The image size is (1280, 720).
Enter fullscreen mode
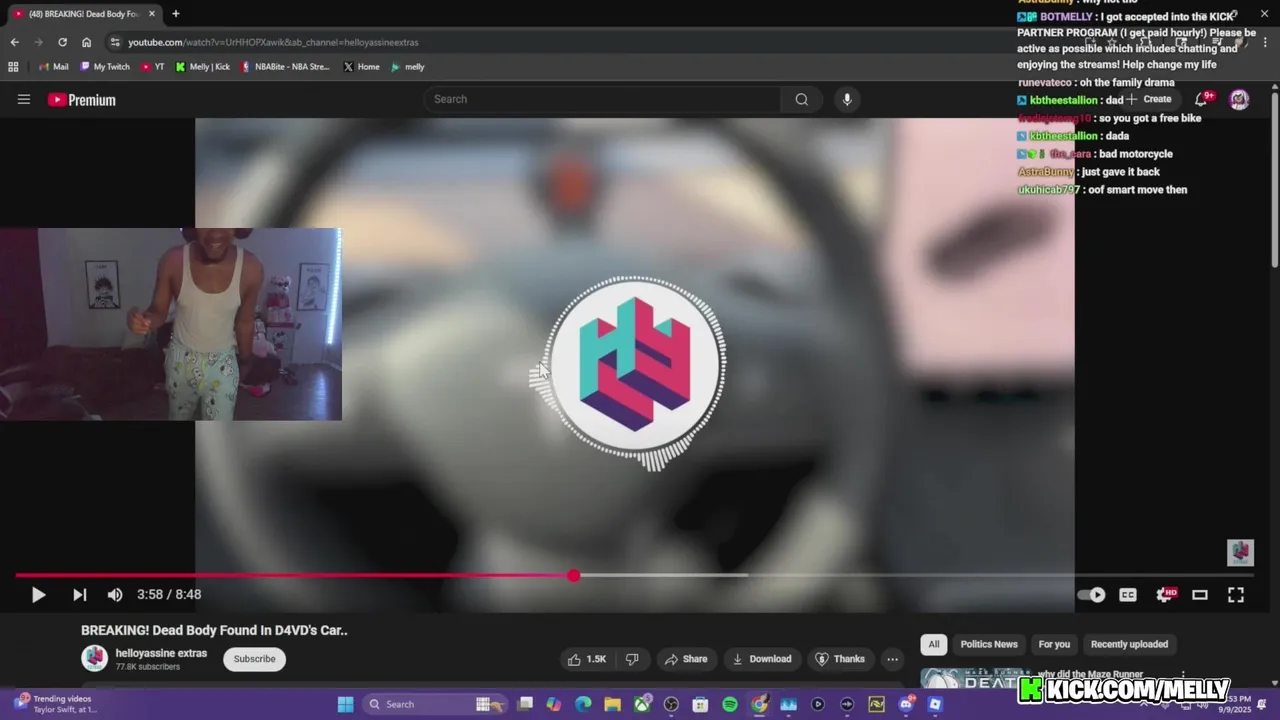coord(1236,595)
